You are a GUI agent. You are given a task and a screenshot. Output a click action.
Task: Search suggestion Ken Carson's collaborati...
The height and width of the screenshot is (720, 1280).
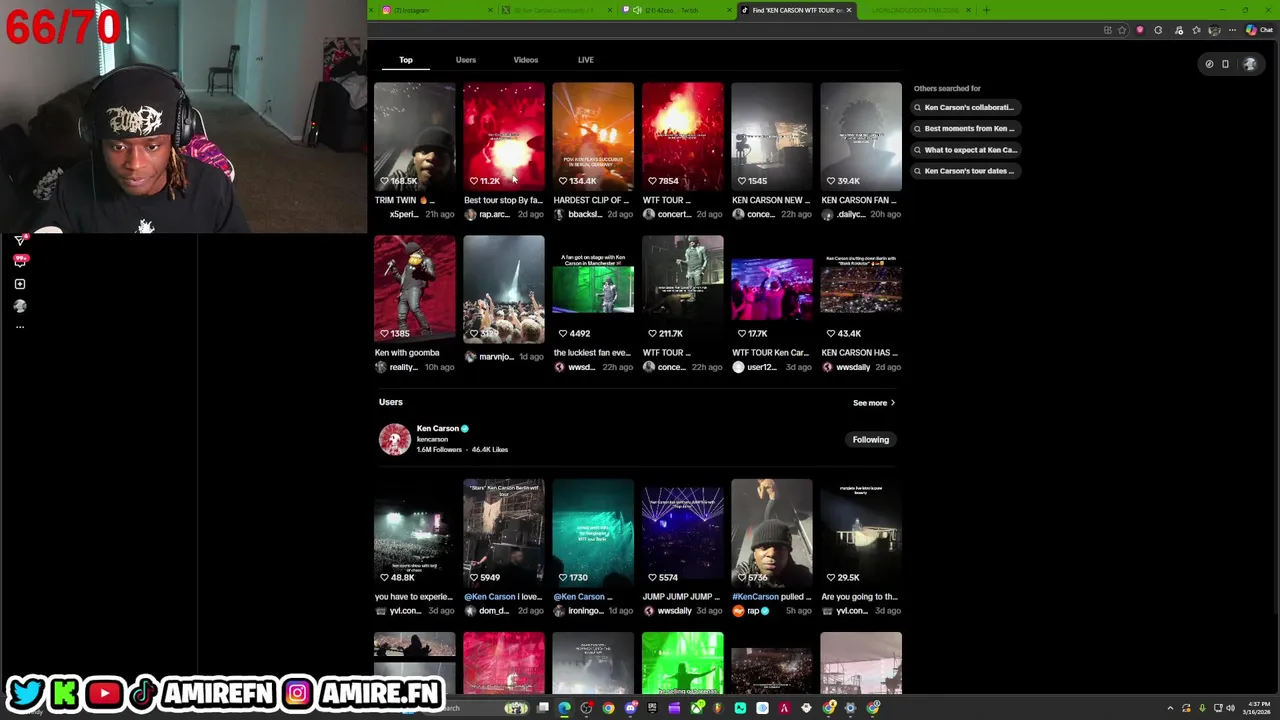click(x=968, y=107)
